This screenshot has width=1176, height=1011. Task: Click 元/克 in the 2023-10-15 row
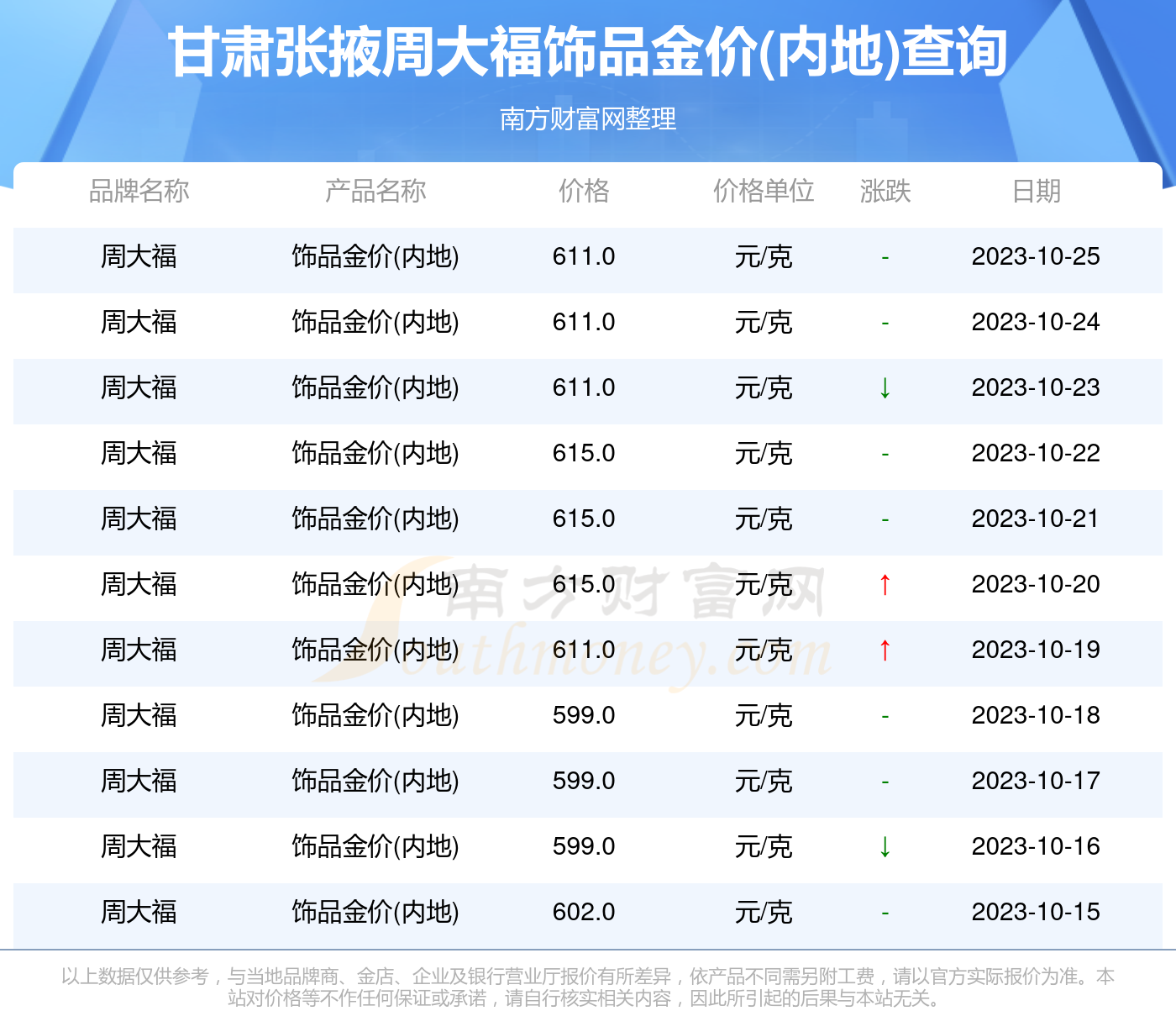764,912
